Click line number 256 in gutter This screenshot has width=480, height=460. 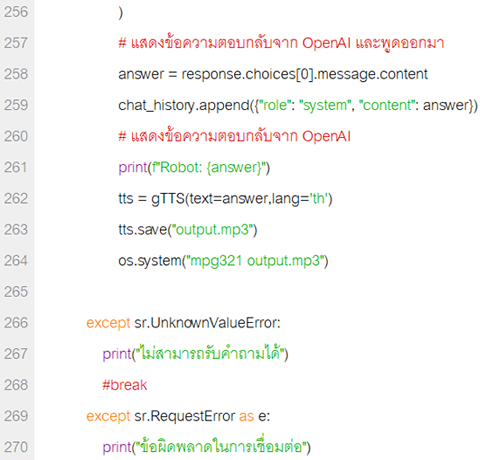16,12
